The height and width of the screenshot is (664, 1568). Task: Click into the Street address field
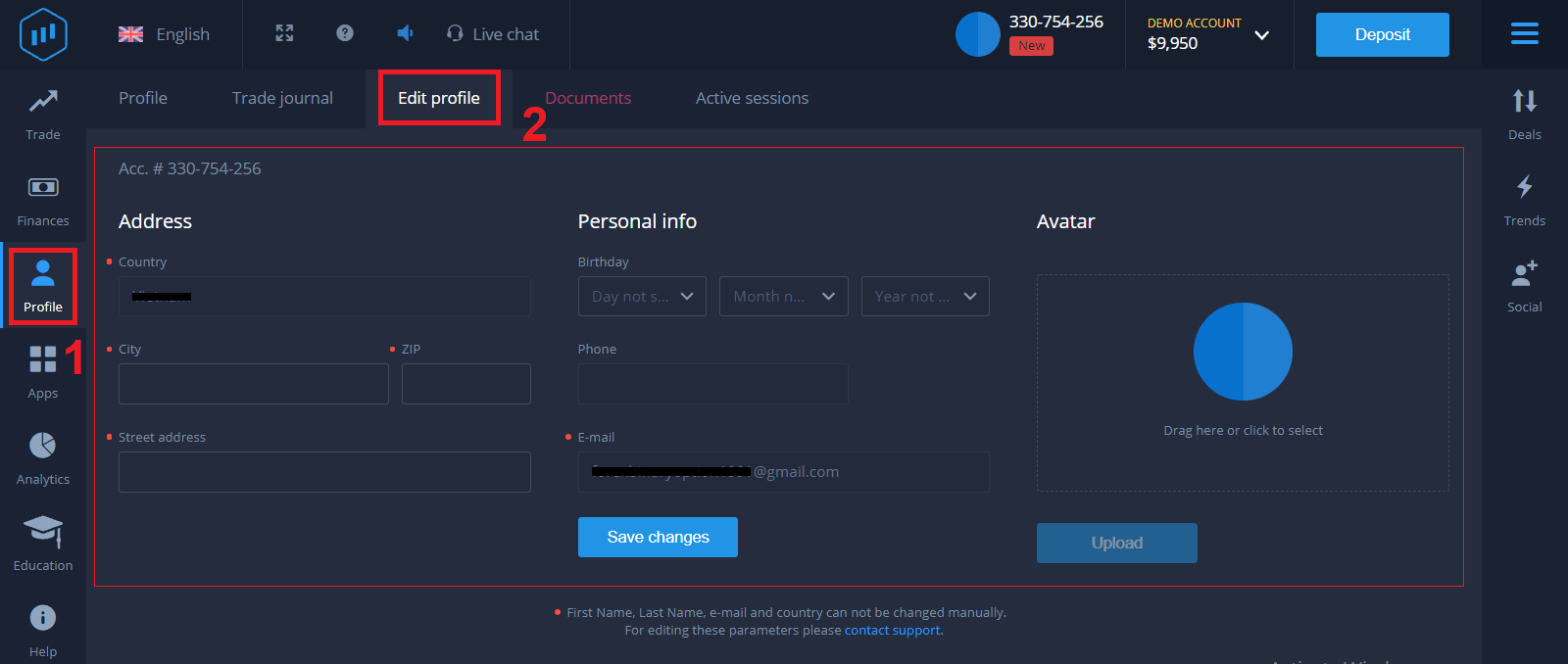(324, 472)
